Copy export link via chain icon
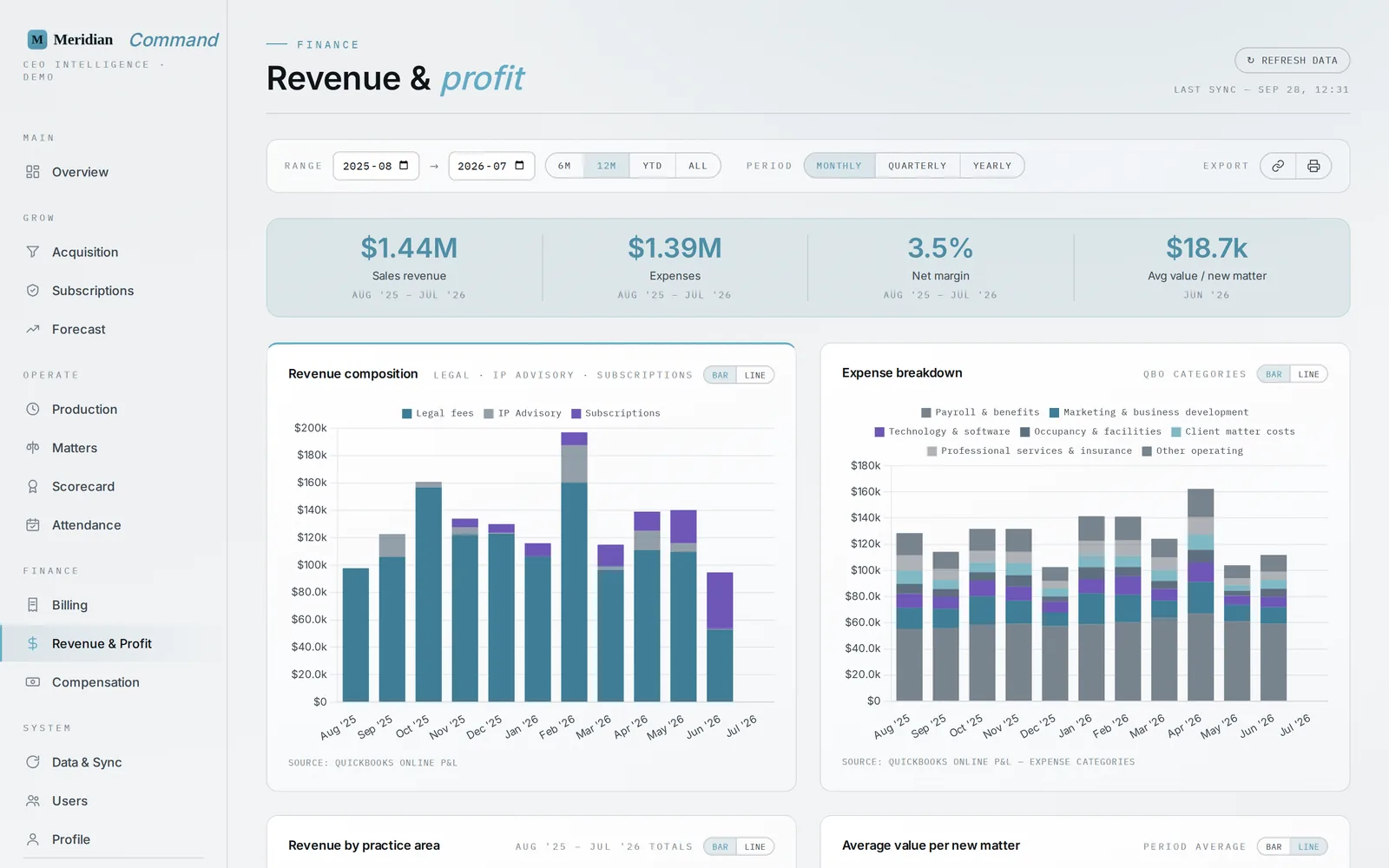 click(x=1278, y=166)
